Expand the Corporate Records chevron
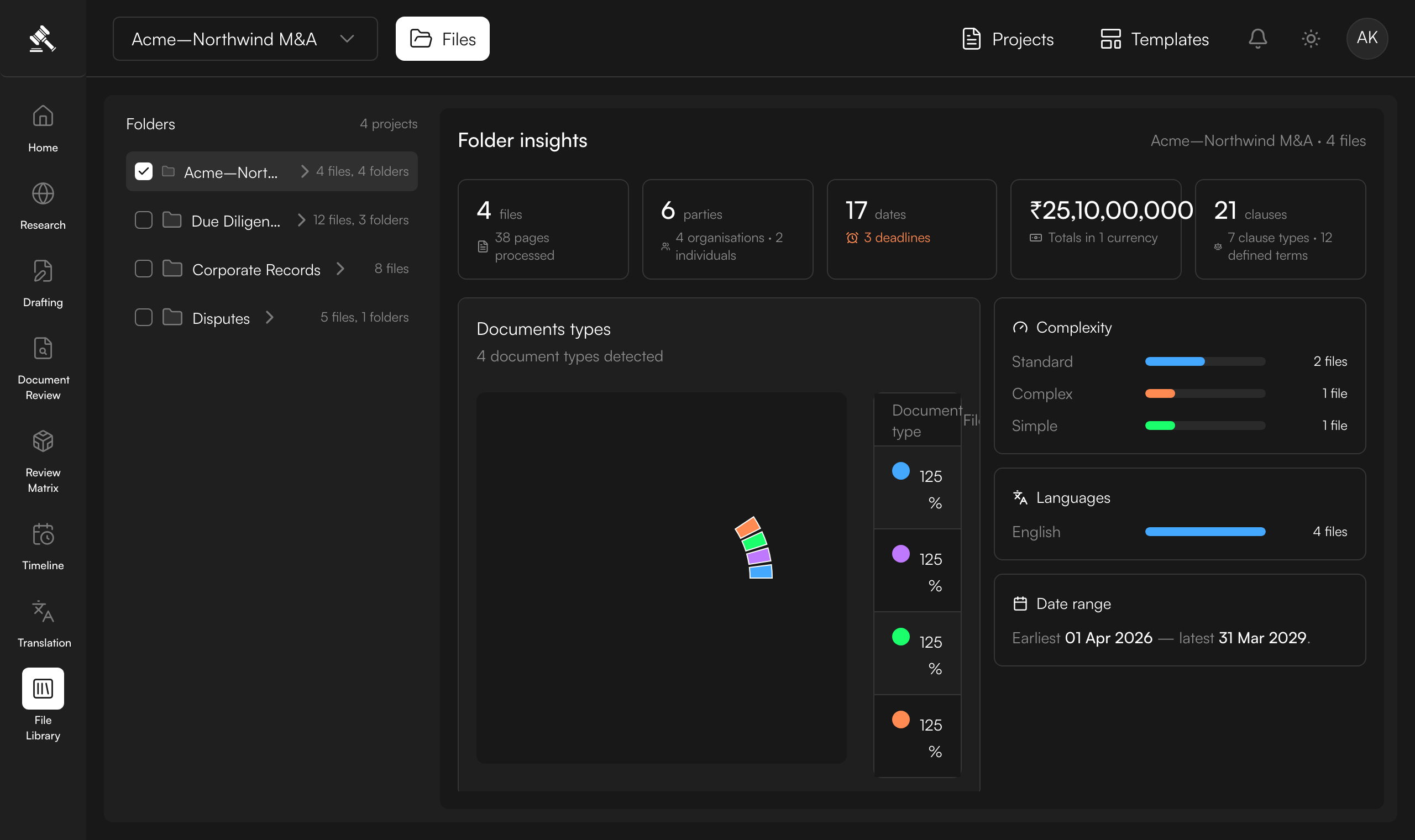The width and height of the screenshot is (1415, 840). click(340, 268)
